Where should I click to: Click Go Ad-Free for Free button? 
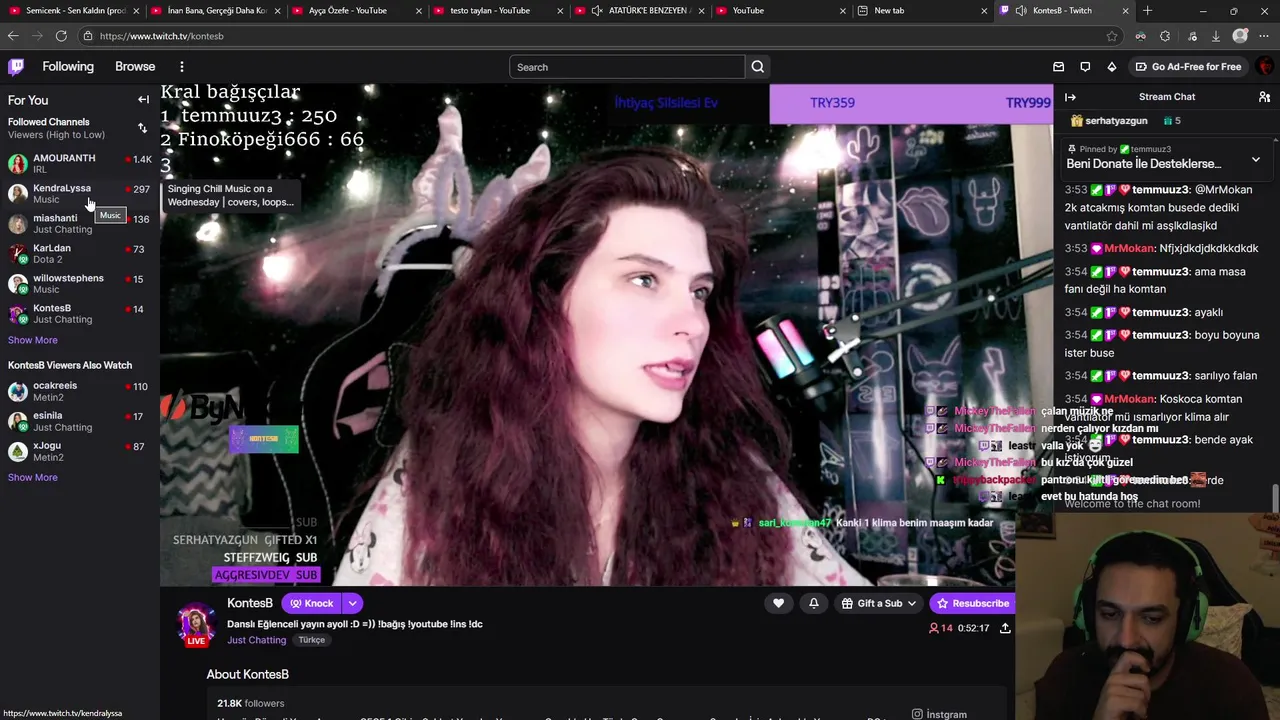click(x=1188, y=67)
